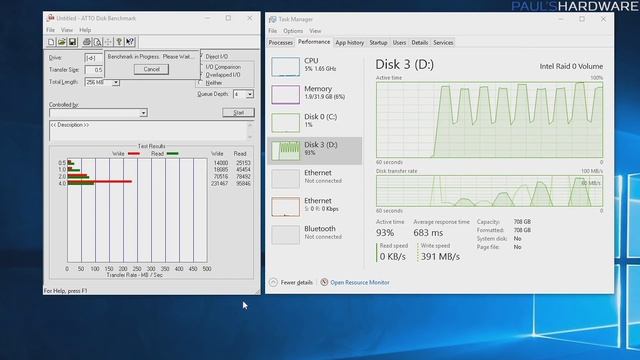Open the Total Length dropdown
The image size is (640, 360).
(x=116, y=82)
